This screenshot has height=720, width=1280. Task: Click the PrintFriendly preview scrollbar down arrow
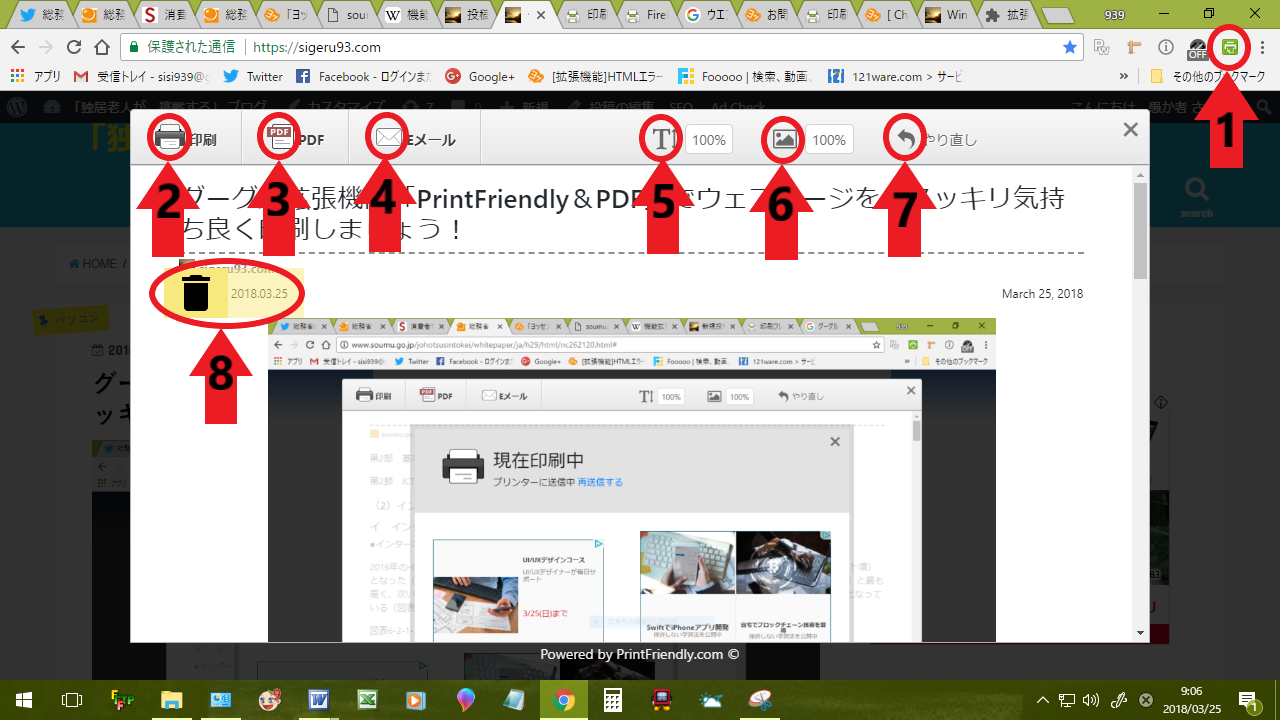(1141, 633)
